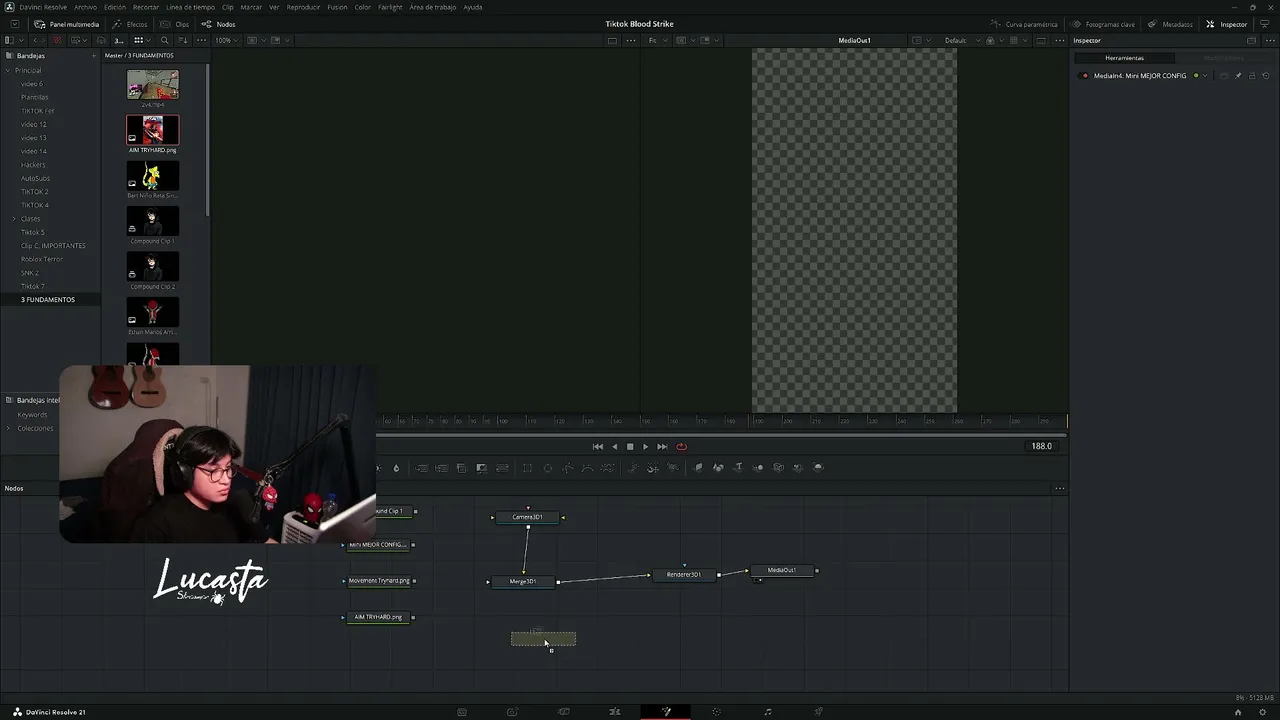Open the 100% zoom dropdown
The height and width of the screenshot is (720, 1280).
[x=226, y=40]
